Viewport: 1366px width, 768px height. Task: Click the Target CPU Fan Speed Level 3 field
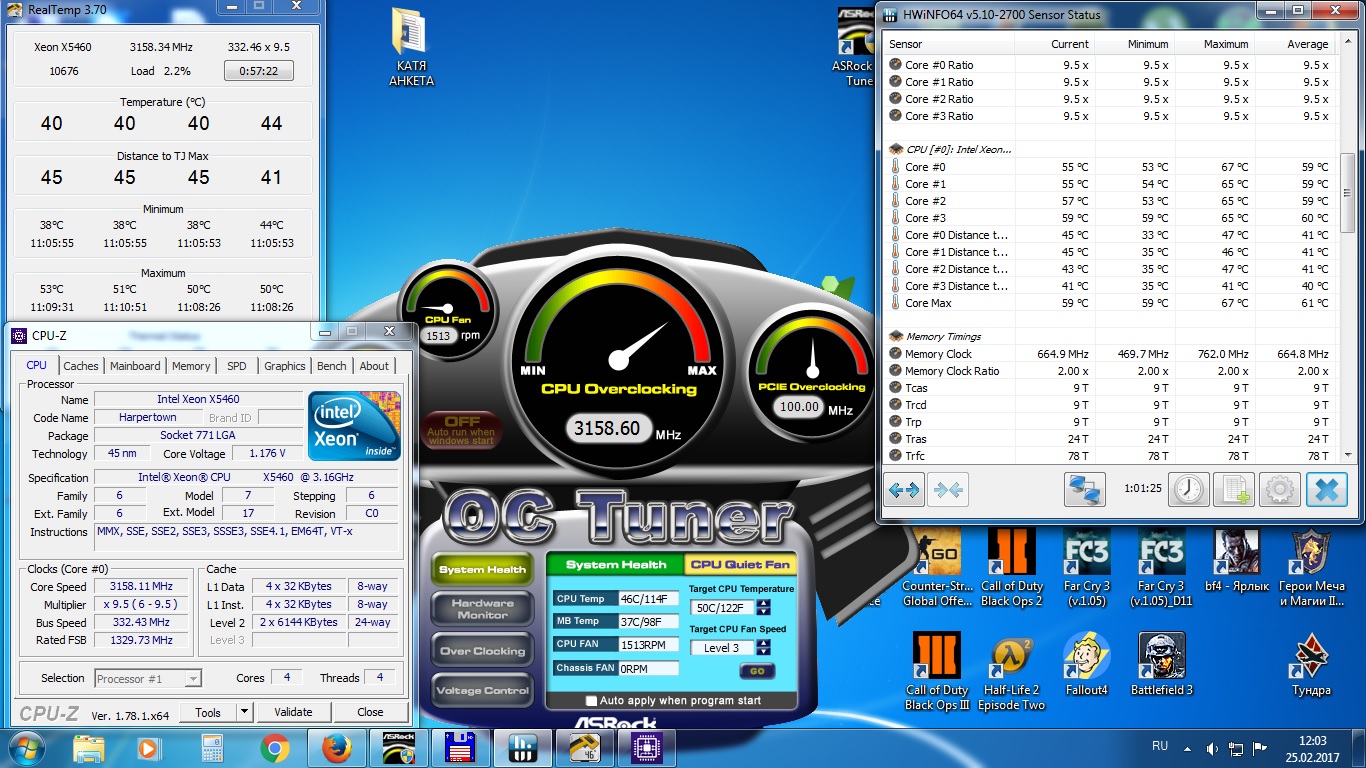723,647
